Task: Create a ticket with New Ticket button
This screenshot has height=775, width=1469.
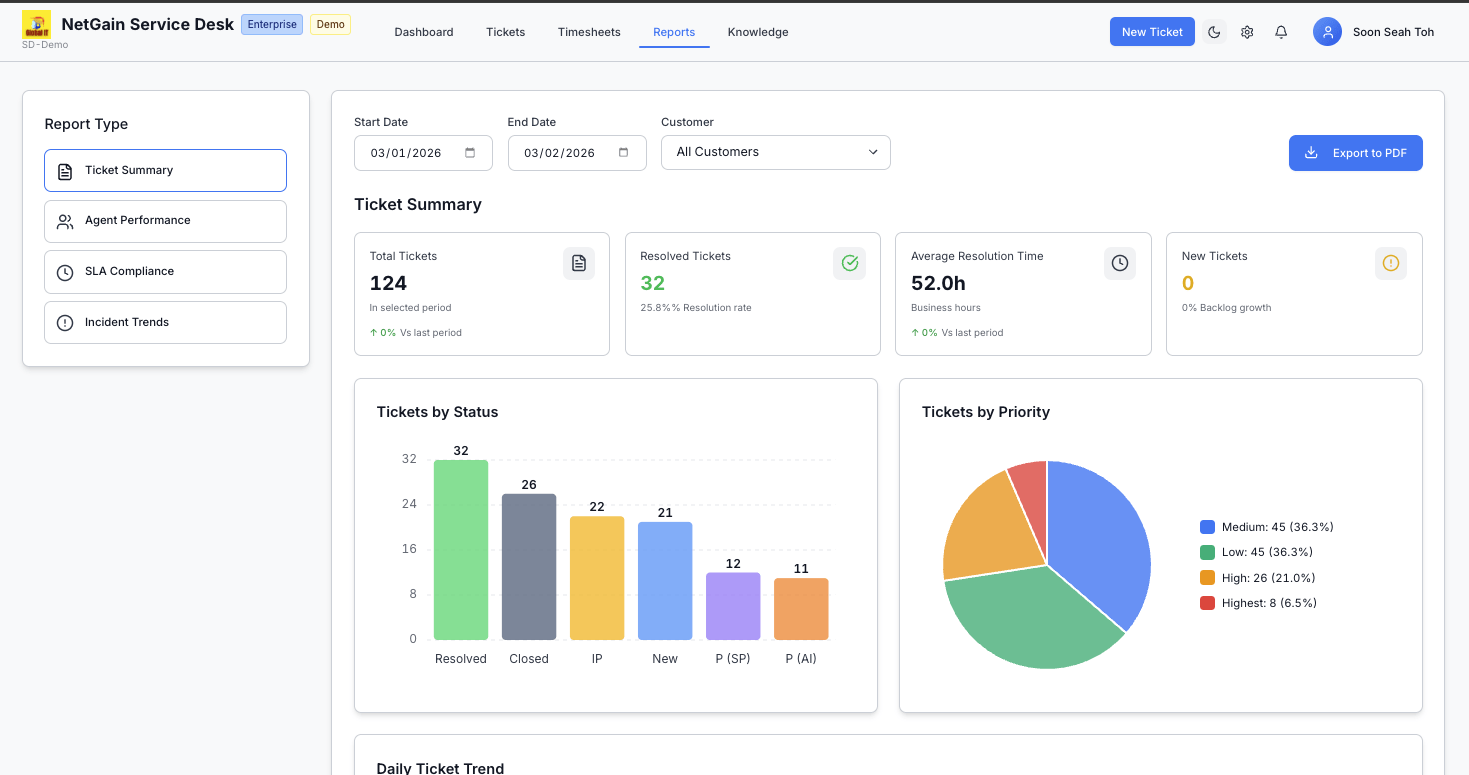Action: tap(1152, 32)
